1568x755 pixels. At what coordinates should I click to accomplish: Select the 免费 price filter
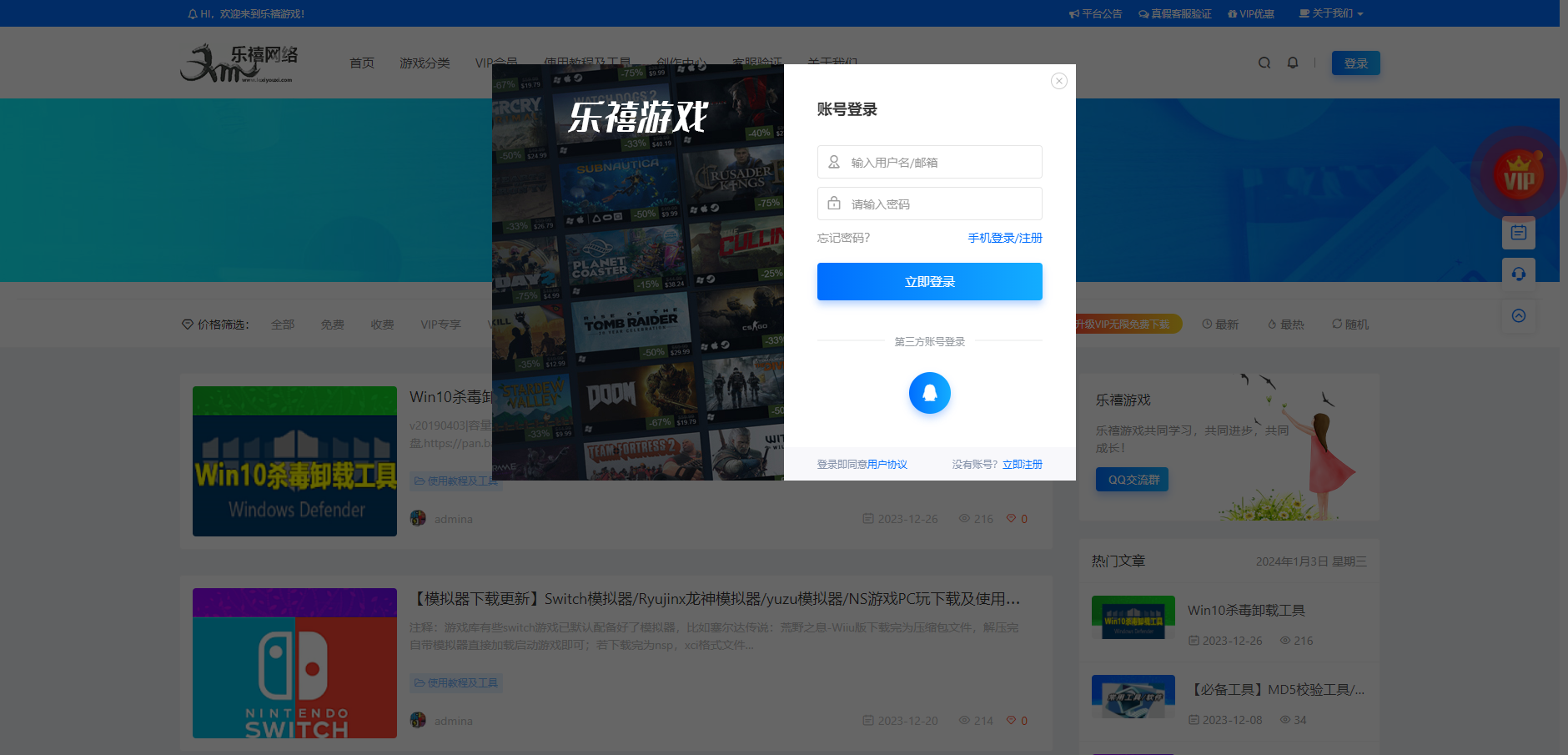332,325
